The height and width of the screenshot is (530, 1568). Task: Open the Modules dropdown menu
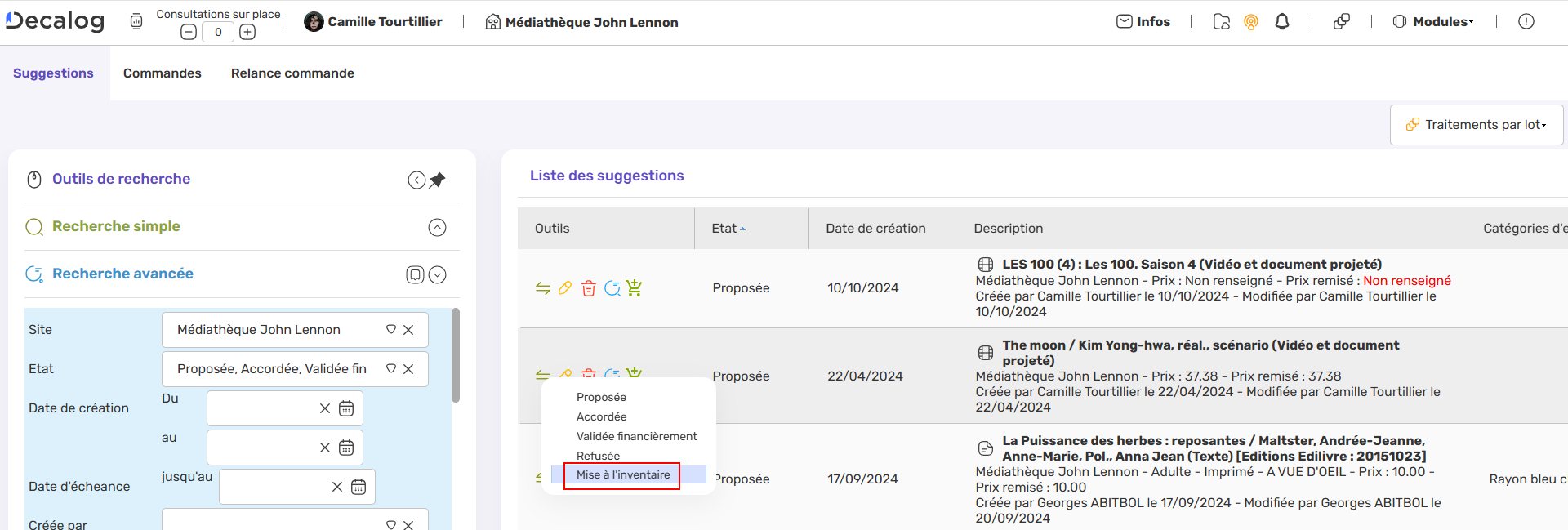(x=1433, y=22)
